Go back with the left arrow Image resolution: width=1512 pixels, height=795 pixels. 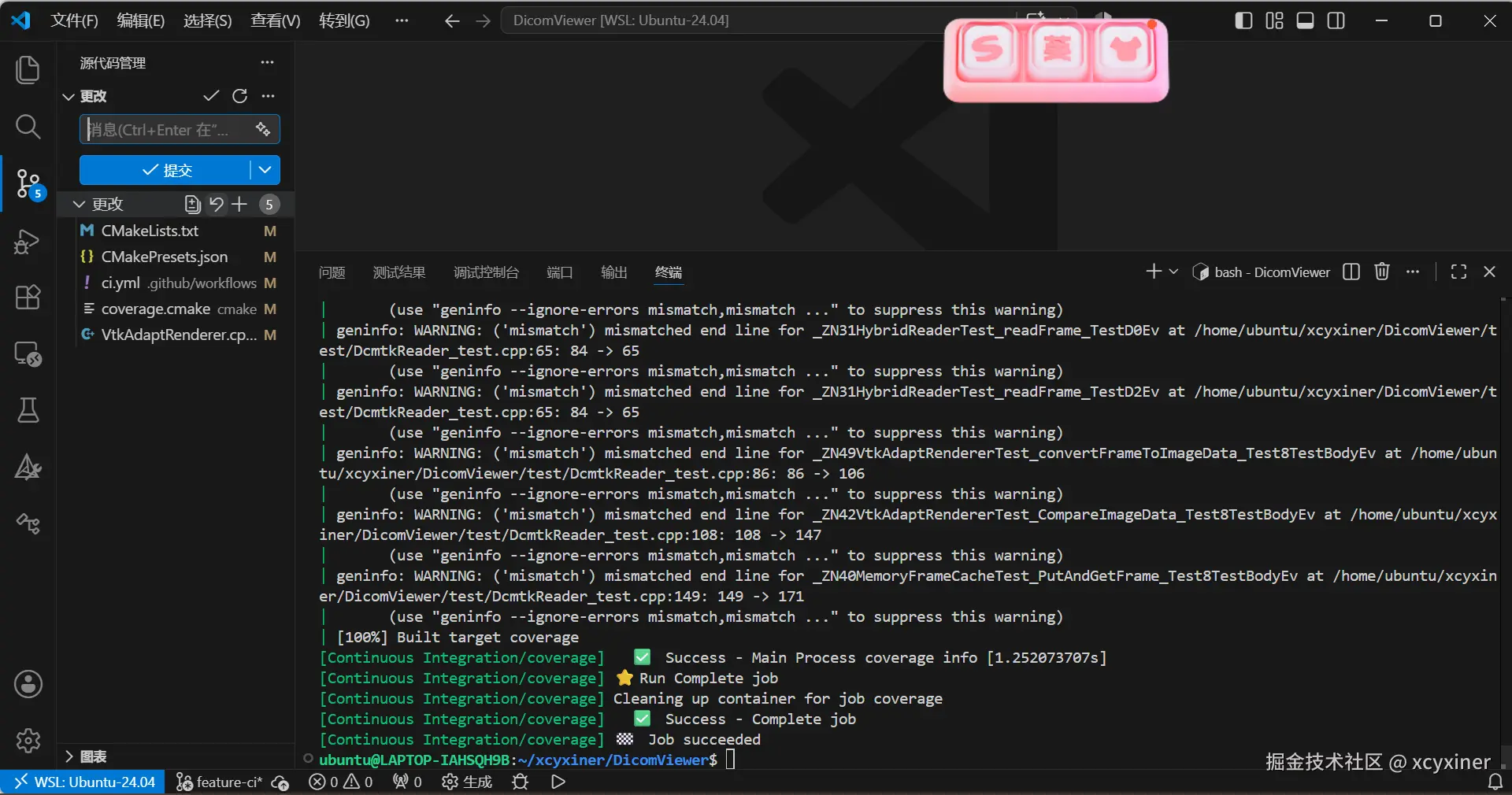click(x=452, y=21)
